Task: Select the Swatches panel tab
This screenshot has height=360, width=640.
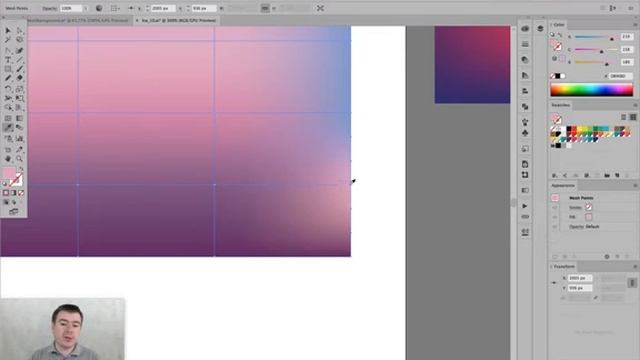Action: click(x=560, y=105)
